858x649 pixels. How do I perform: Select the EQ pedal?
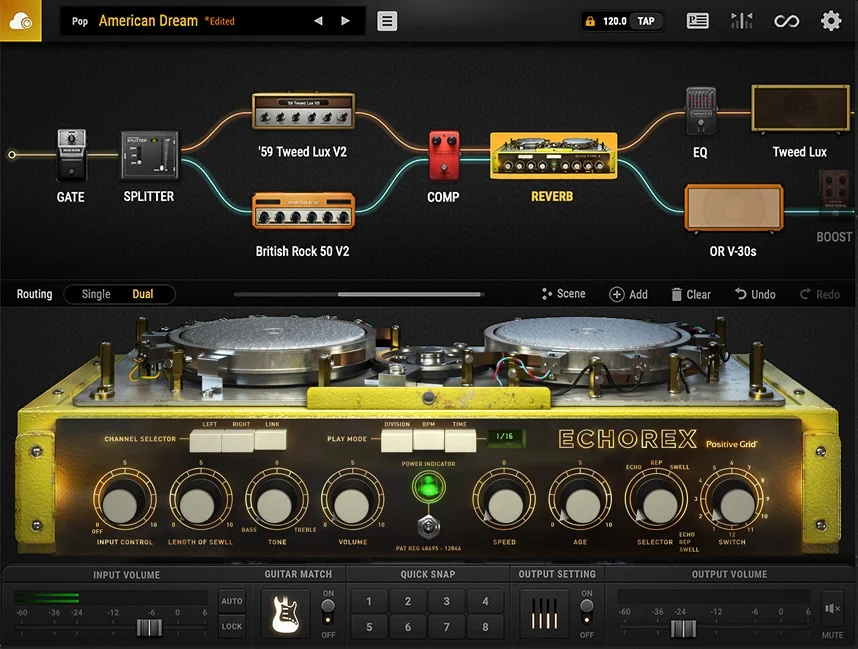tap(700, 111)
